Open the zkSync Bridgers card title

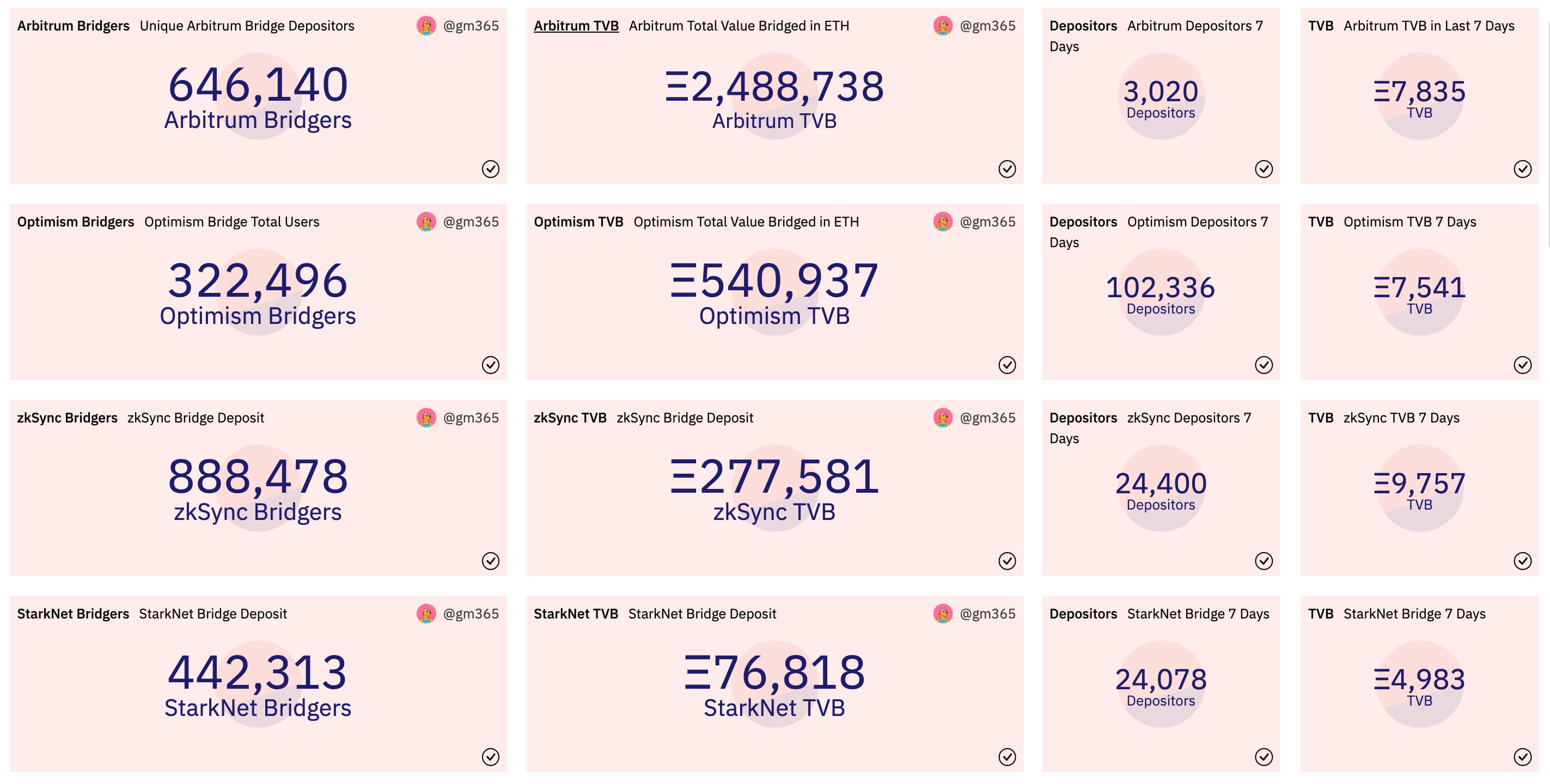(x=67, y=418)
